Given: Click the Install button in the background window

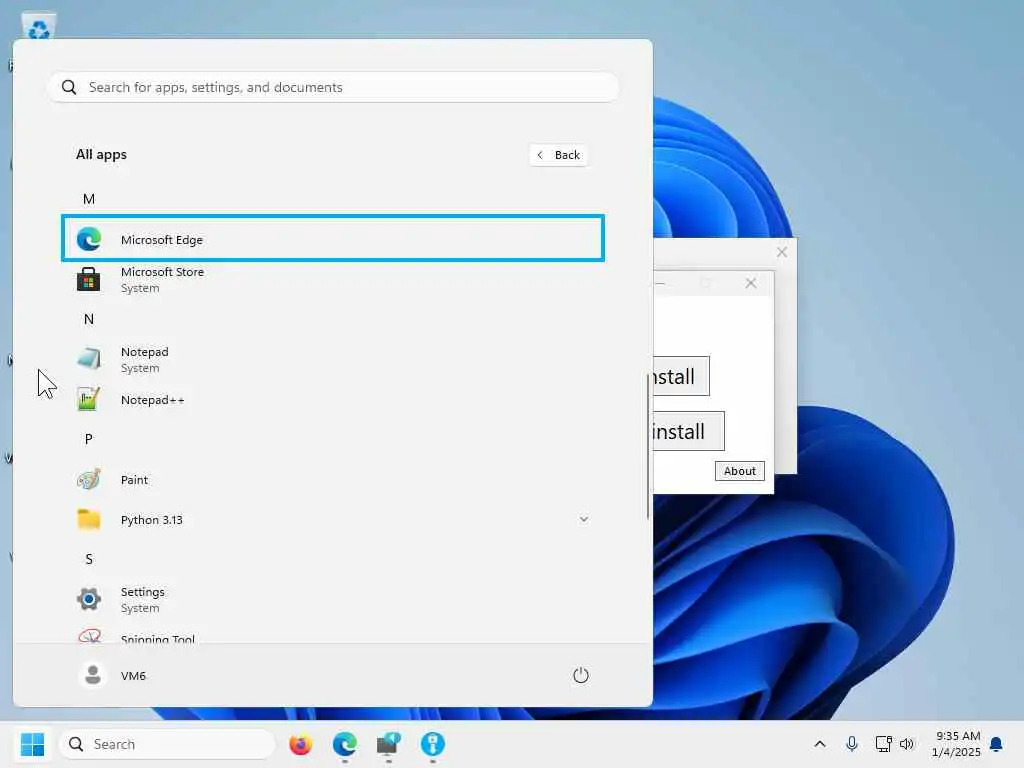Looking at the screenshot, I should click(681, 376).
